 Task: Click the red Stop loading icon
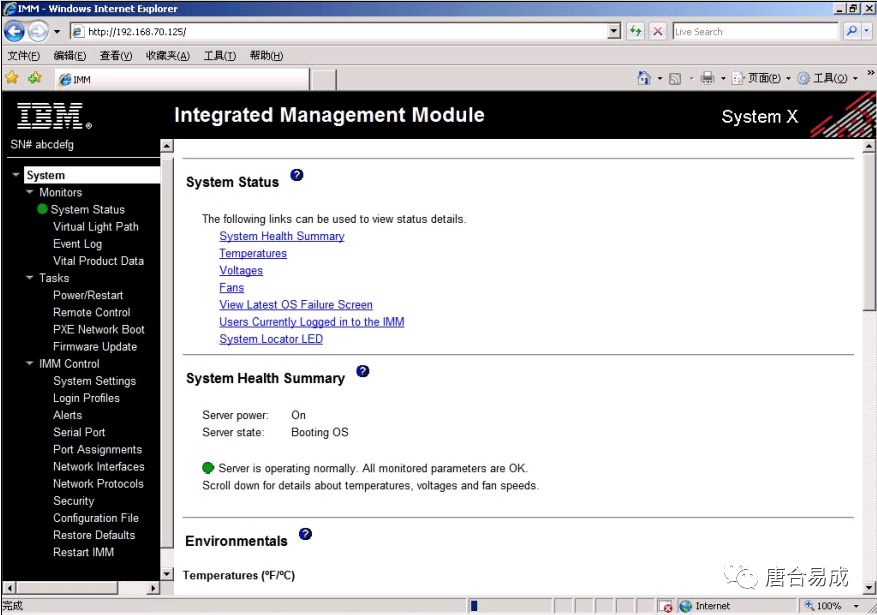click(x=656, y=31)
